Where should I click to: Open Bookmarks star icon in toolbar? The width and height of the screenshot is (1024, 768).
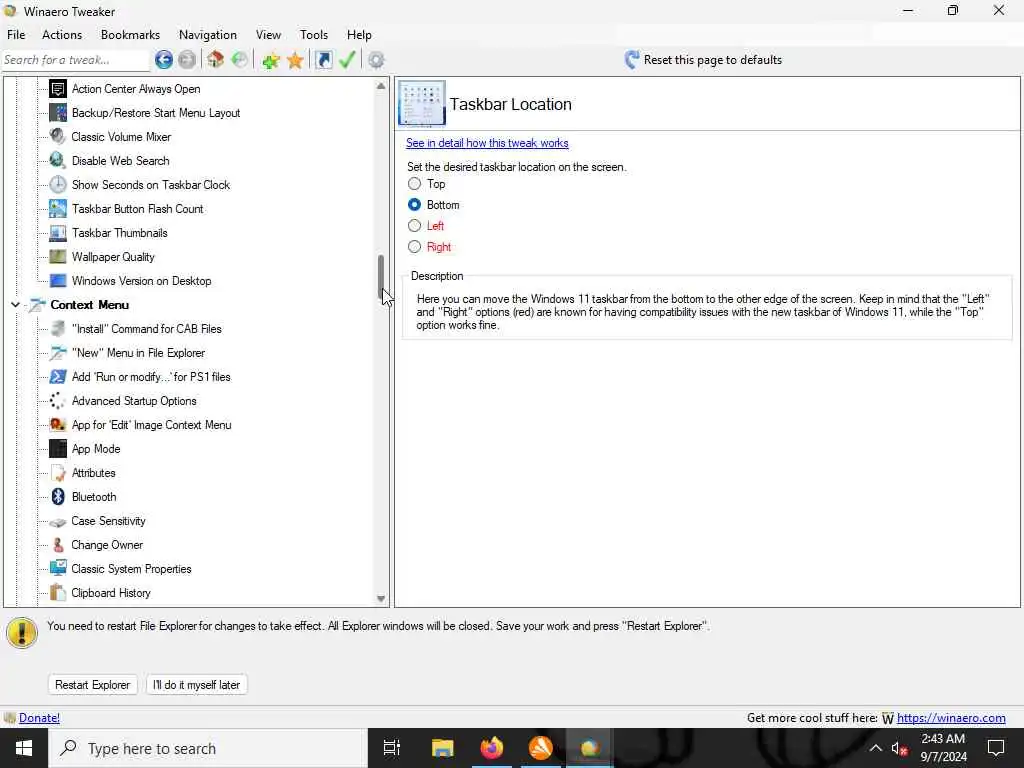tap(295, 60)
